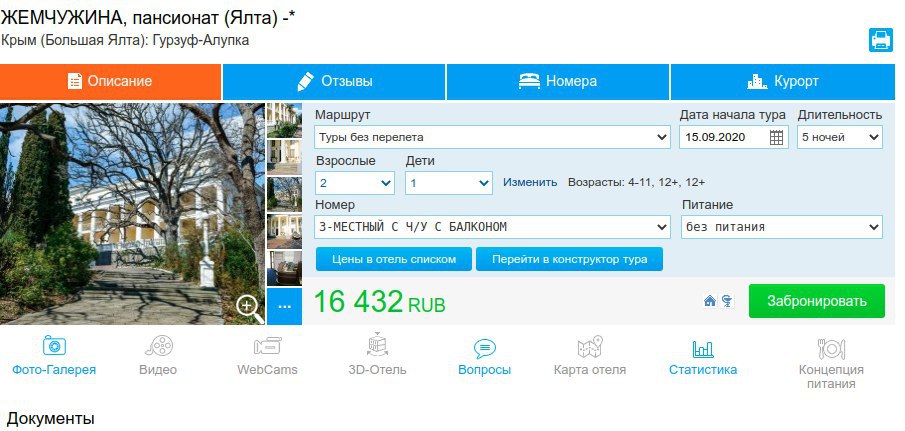Select the fifth thumbnail in photo strip

tap(284, 268)
